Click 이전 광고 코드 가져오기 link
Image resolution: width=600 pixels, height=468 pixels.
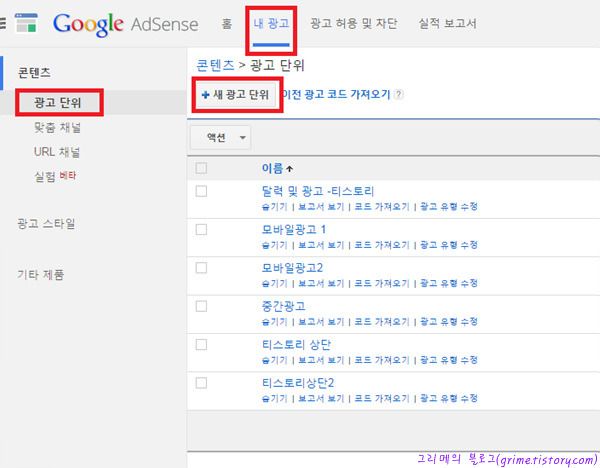click(x=336, y=94)
